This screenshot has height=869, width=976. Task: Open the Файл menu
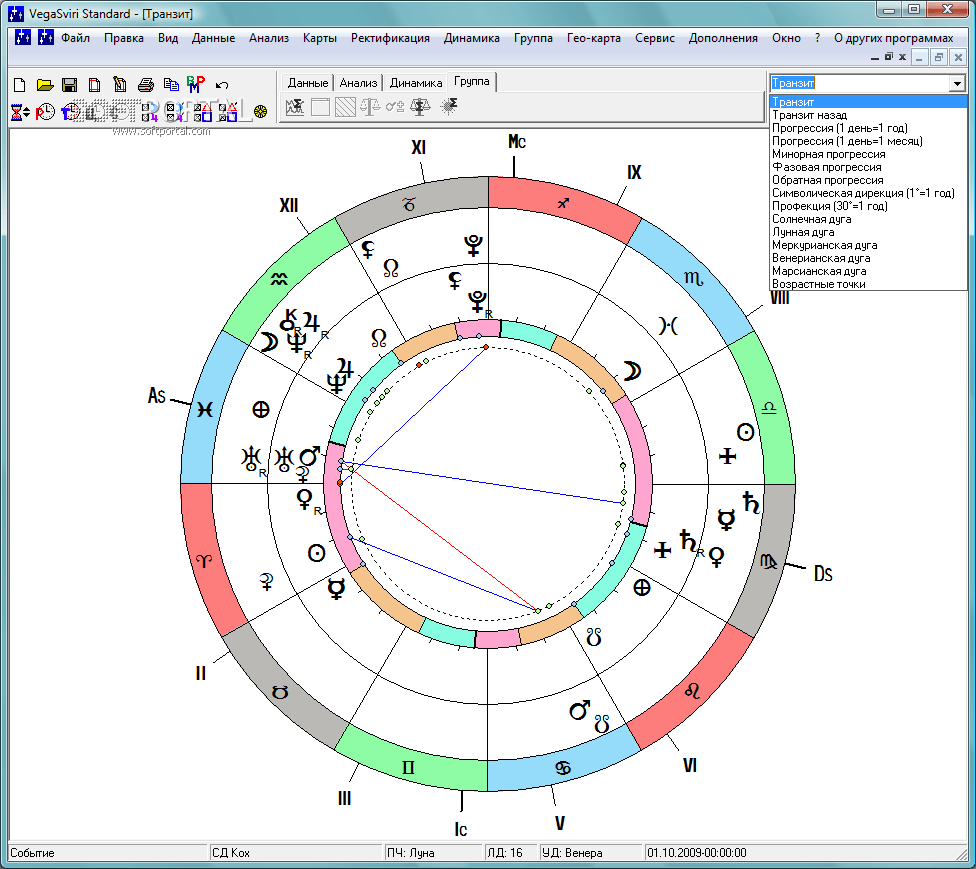pyautogui.click(x=75, y=38)
